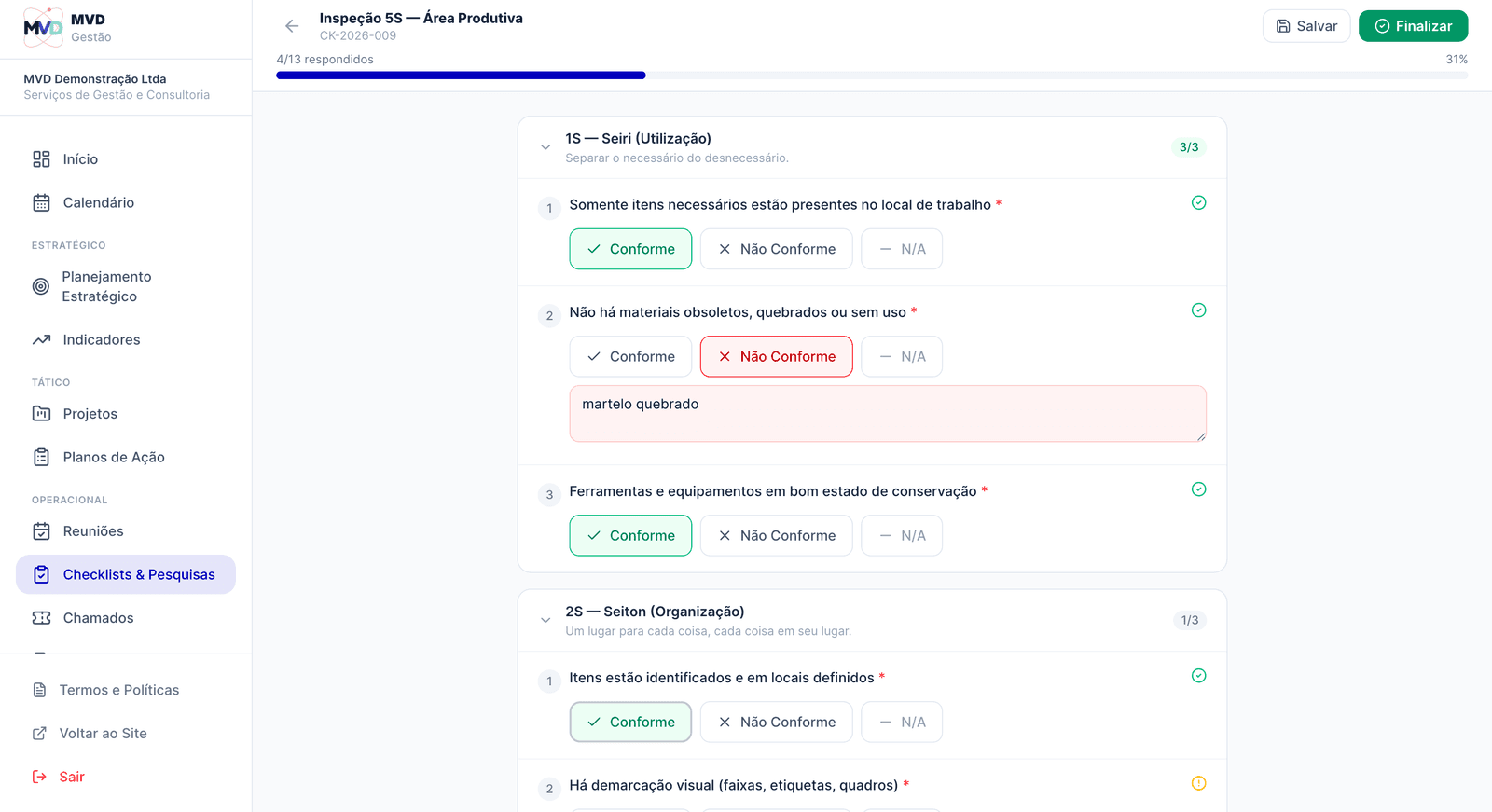Open Calendário in the sidebar
Screen dimensions: 1492x812
pyautogui.click(x=126, y=202)
